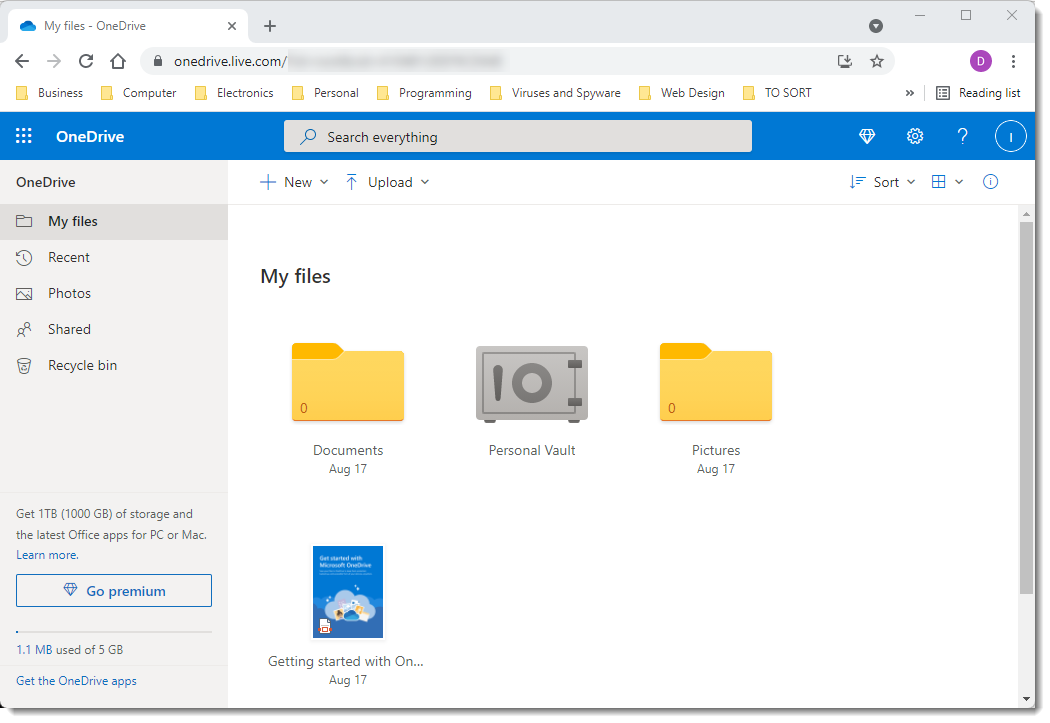Open OneDrive settings with the gear icon
Image resolution: width=1050 pixels, height=723 pixels.
click(914, 135)
